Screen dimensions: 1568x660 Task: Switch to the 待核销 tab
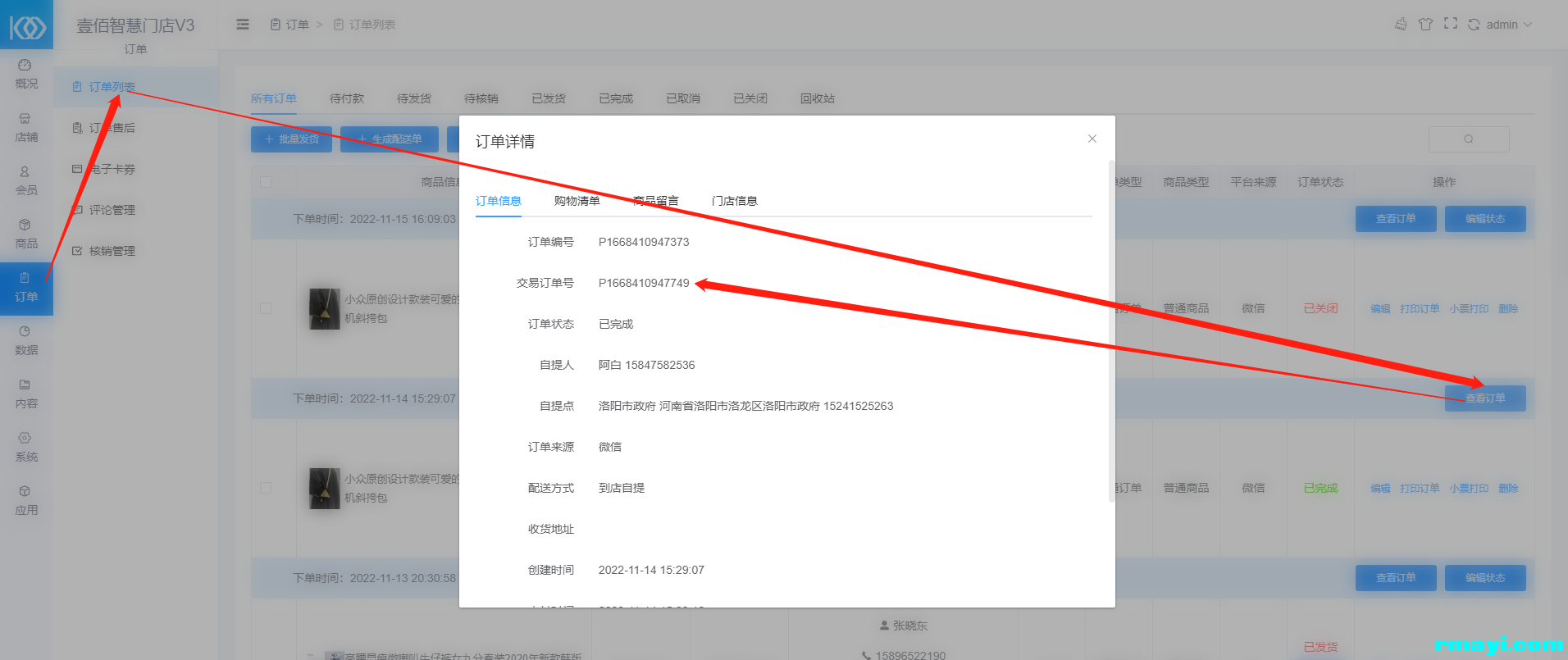tap(481, 98)
